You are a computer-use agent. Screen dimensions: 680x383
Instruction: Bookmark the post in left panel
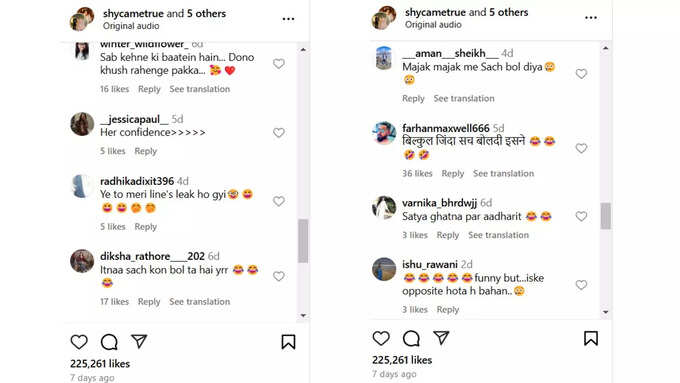click(x=288, y=342)
